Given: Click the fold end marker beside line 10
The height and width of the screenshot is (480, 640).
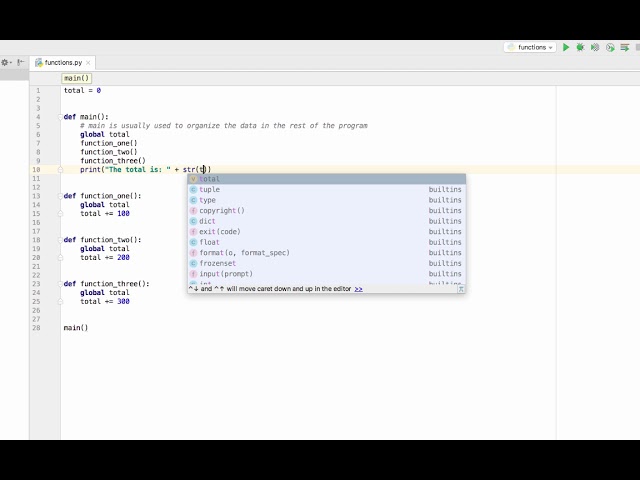Looking at the screenshot, I should click(60, 169).
